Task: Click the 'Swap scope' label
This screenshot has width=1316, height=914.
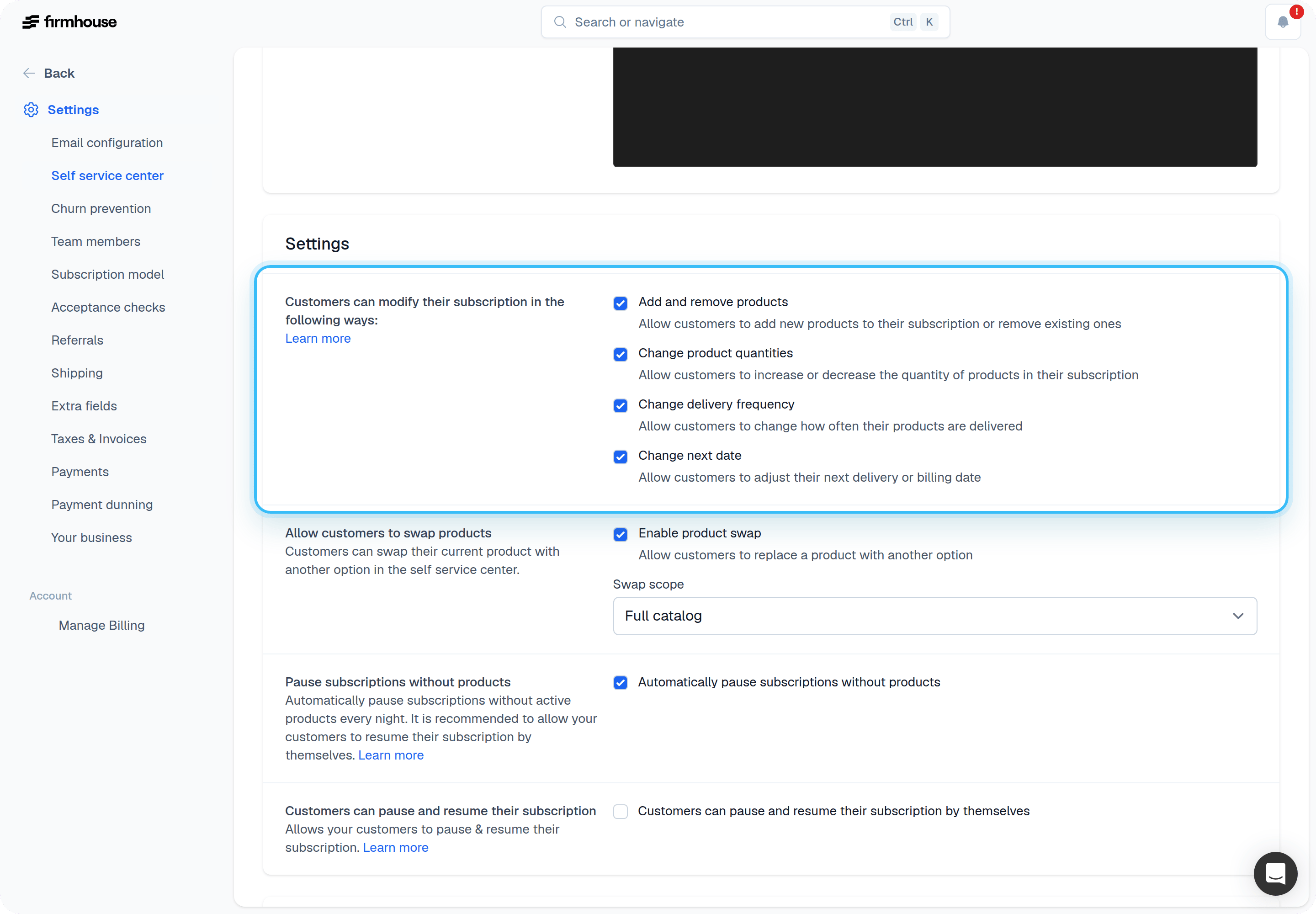Action: tap(648, 584)
